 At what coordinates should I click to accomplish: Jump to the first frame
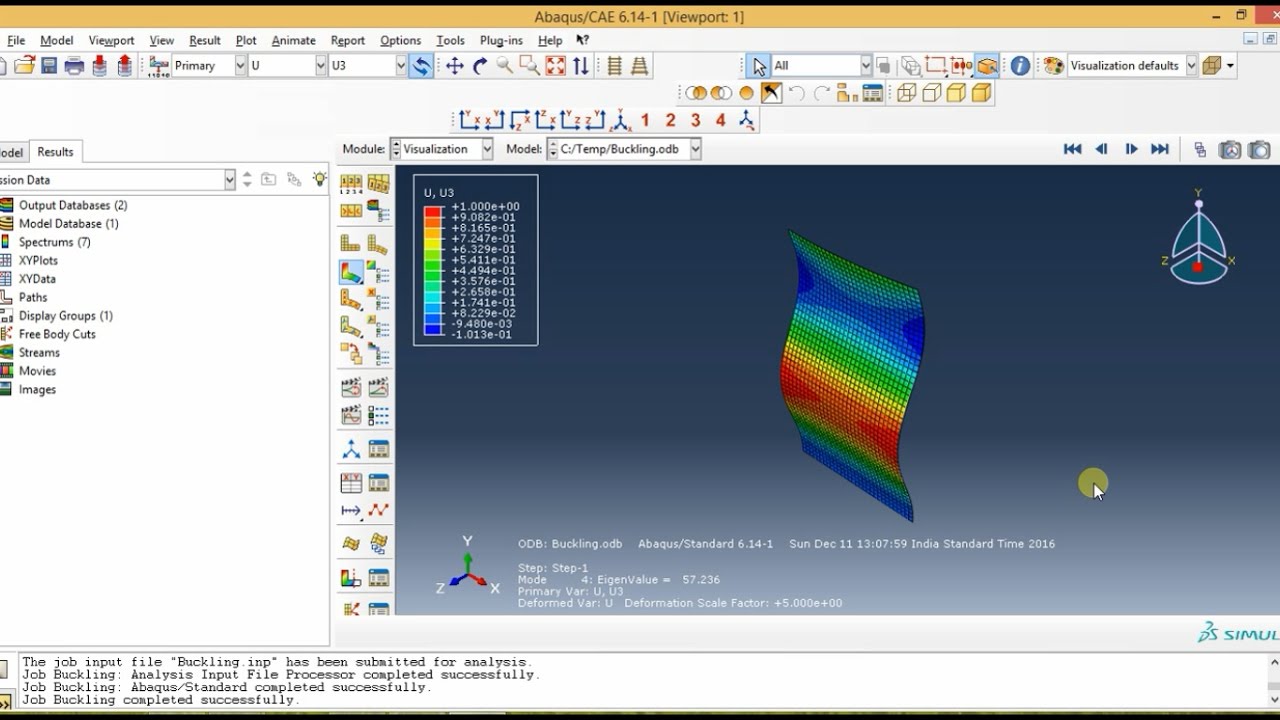point(1072,149)
